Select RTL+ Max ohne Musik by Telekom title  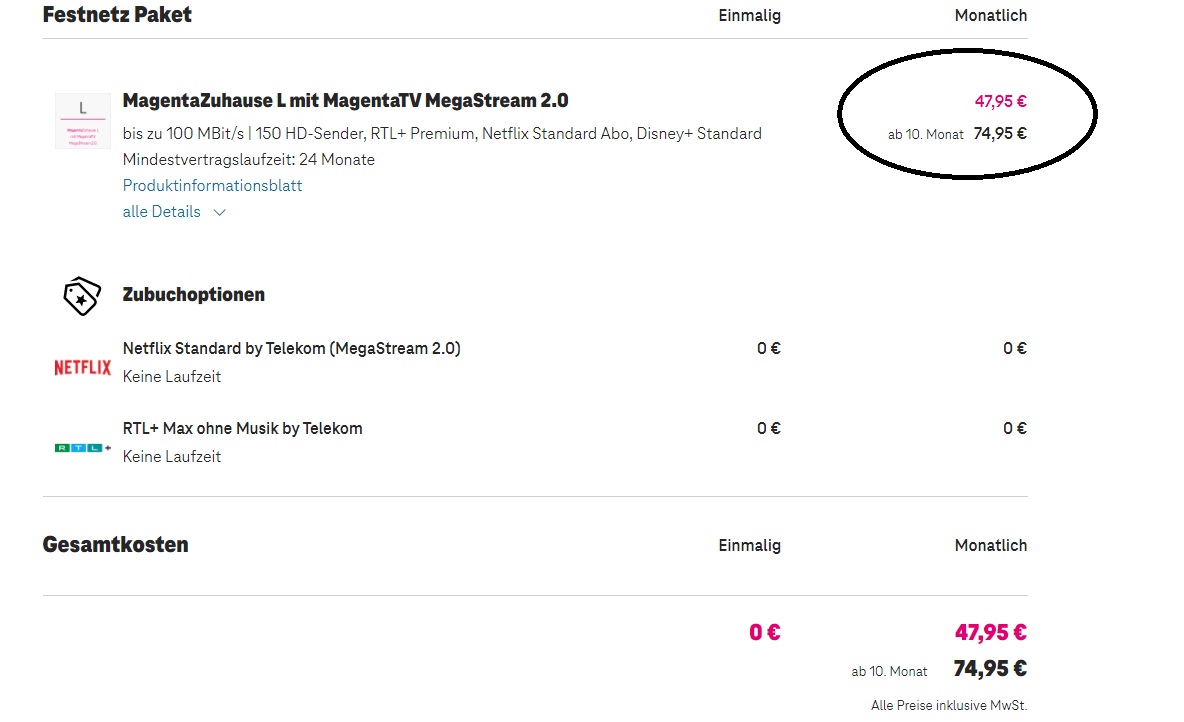click(242, 429)
